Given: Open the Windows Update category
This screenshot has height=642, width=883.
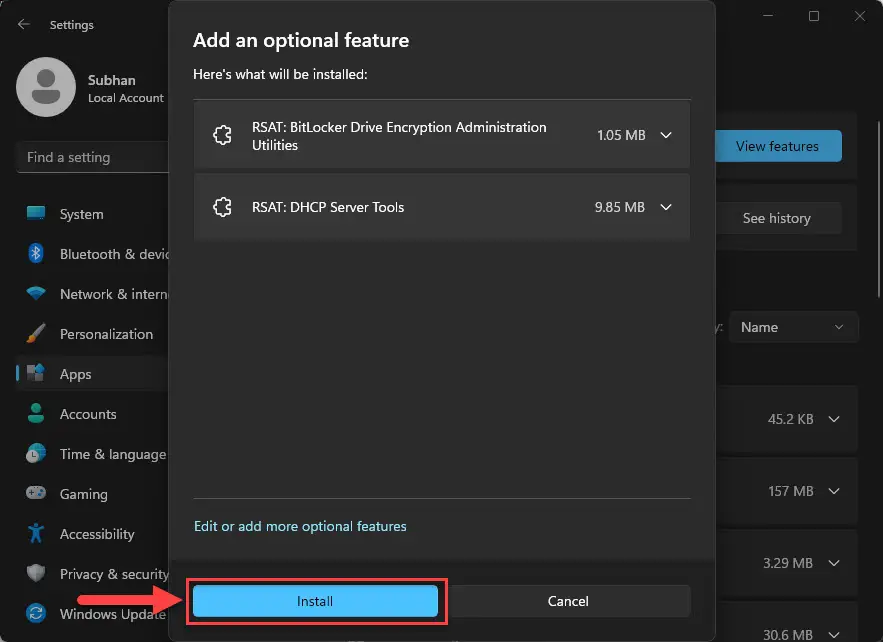Looking at the screenshot, I should pyautogui.click(x=92, y=614).
